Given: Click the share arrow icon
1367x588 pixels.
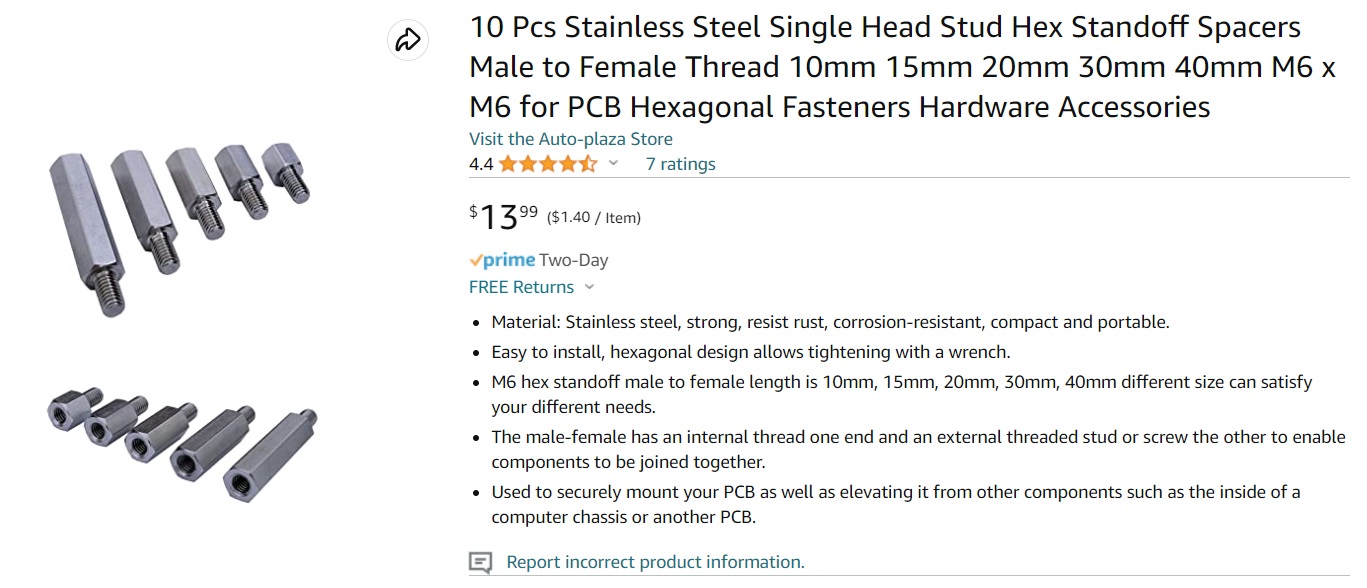Looking at the screenshot, I should pyautogui.click(x=407, y=40).
